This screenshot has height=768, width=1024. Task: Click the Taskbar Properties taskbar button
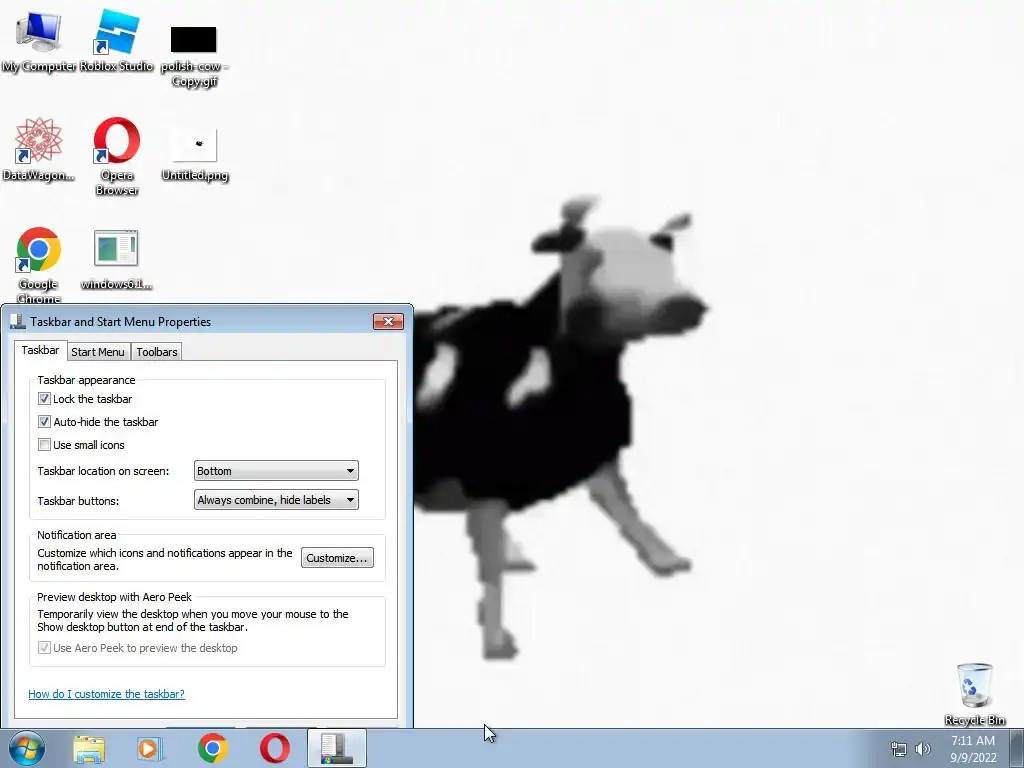pyautogui.click(x=337, y=748)
